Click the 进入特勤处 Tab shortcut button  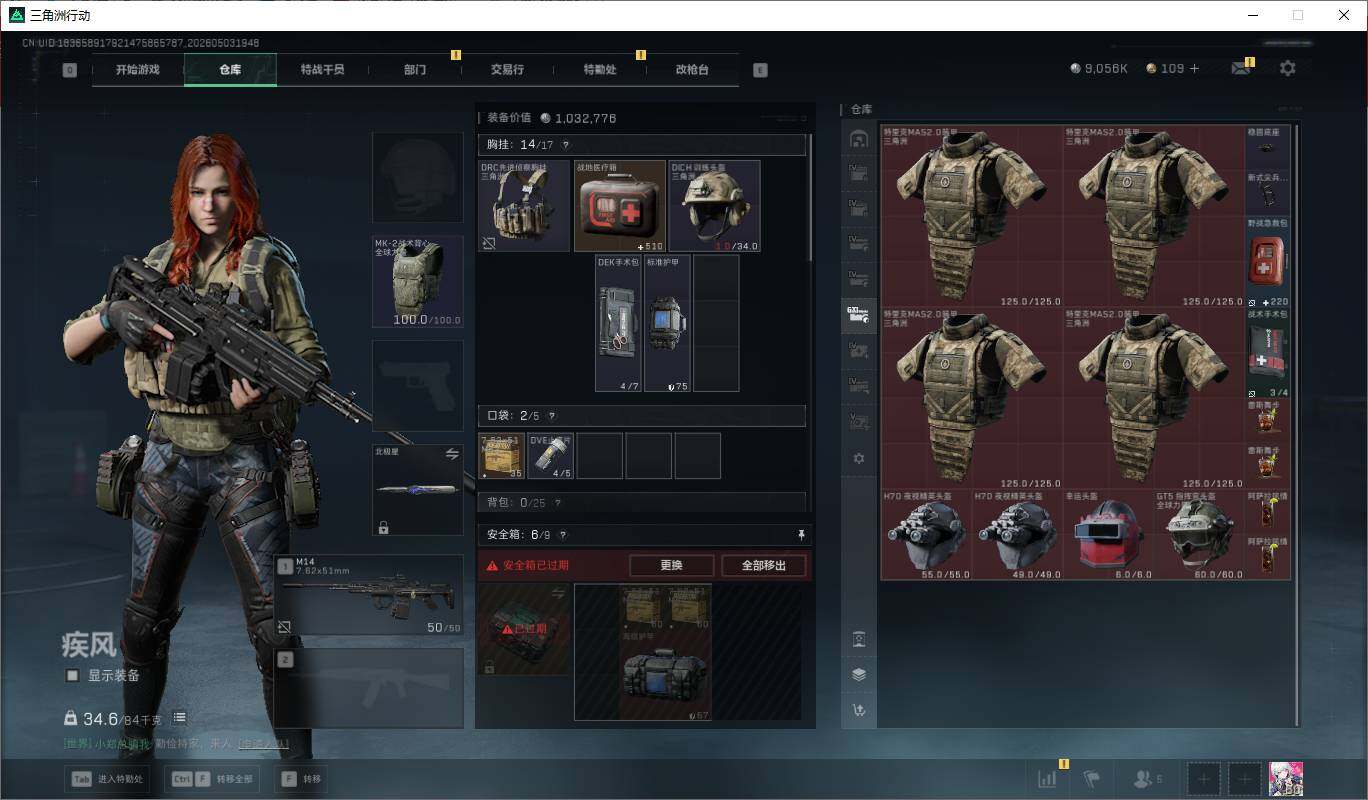[107, 779]
